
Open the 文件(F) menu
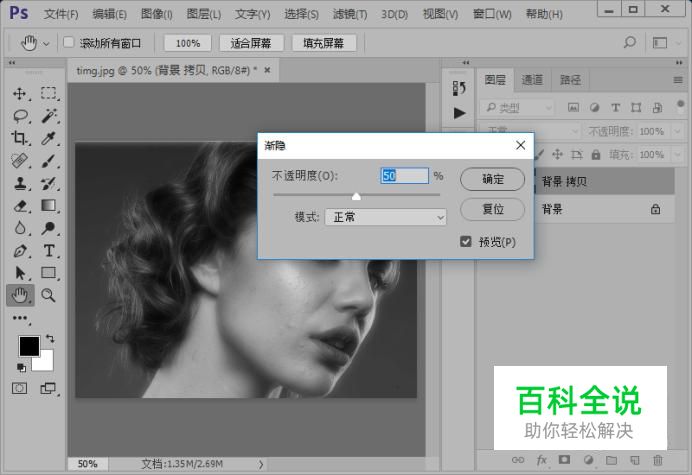[61, 14]
